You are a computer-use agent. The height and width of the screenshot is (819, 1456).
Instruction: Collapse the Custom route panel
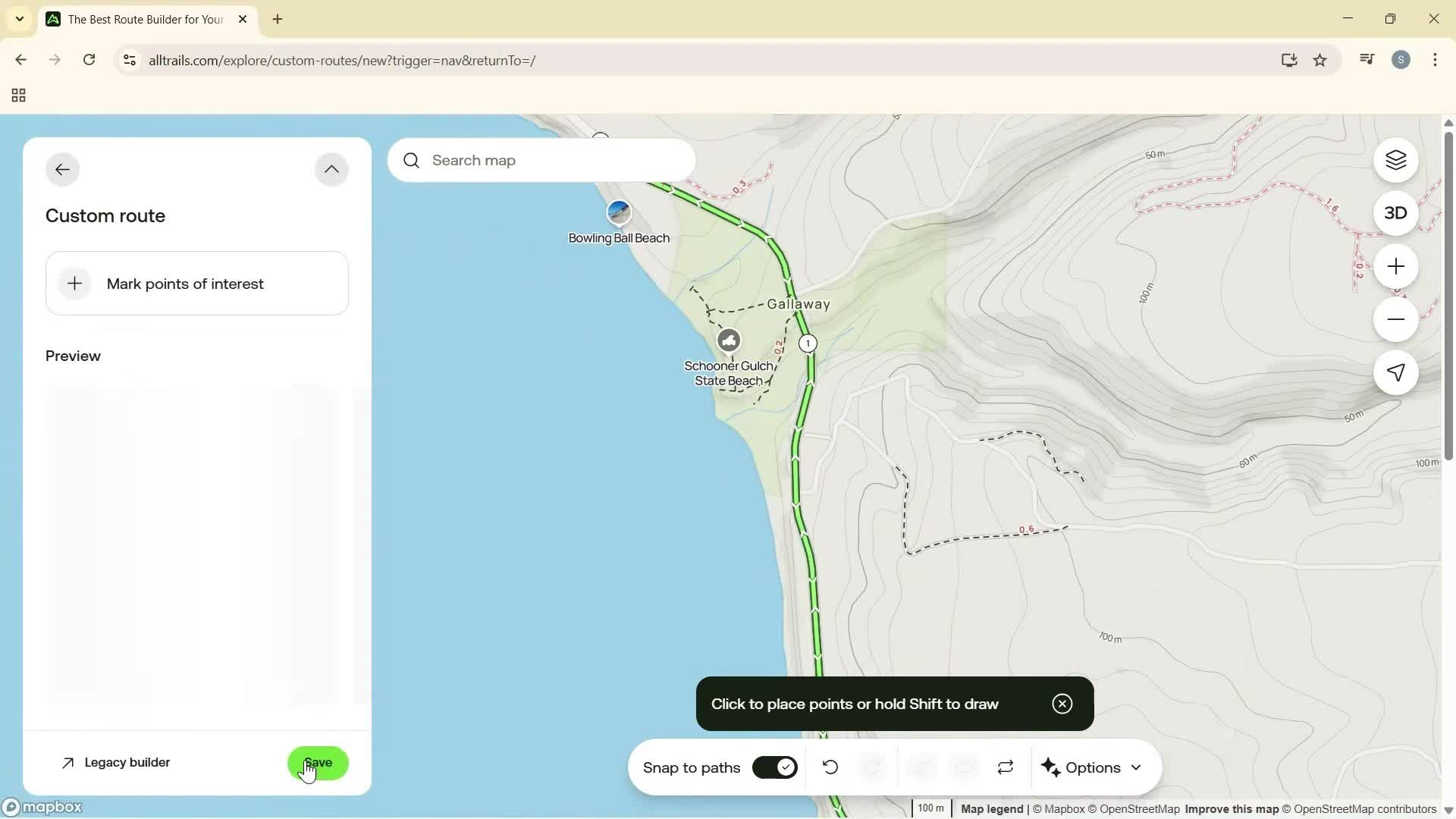pyautogui.click(x=331, y=168)
